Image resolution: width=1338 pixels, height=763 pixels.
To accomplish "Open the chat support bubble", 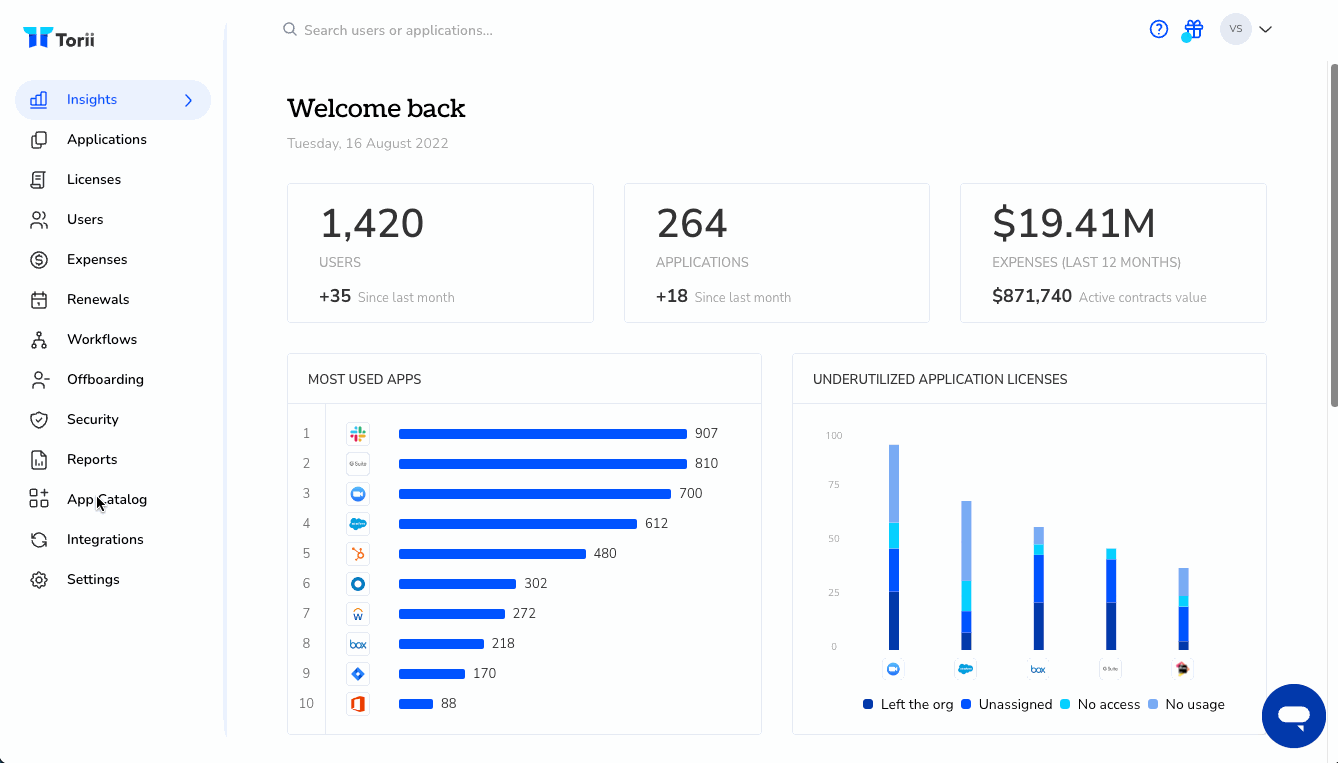I will (x=1294, y=716).
